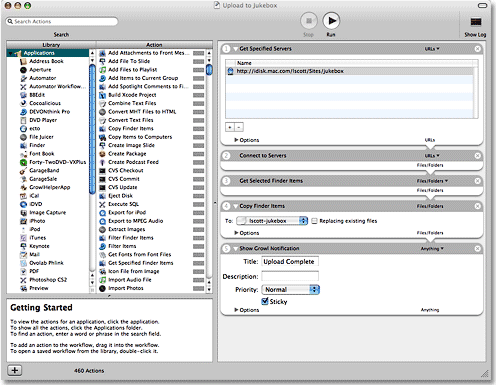Select Photoshop CS2 in the Library
This screenshot has width=496, height=385.
coord(48,280)
